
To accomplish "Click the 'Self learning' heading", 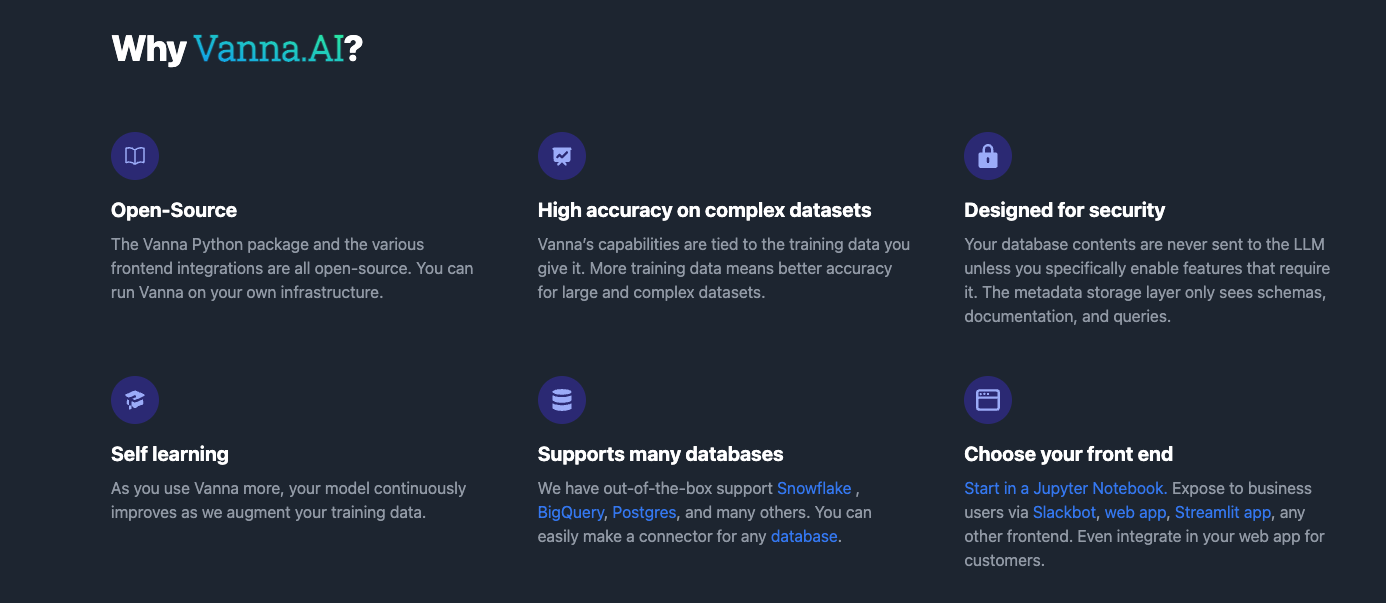I will (x=170, y=454).
